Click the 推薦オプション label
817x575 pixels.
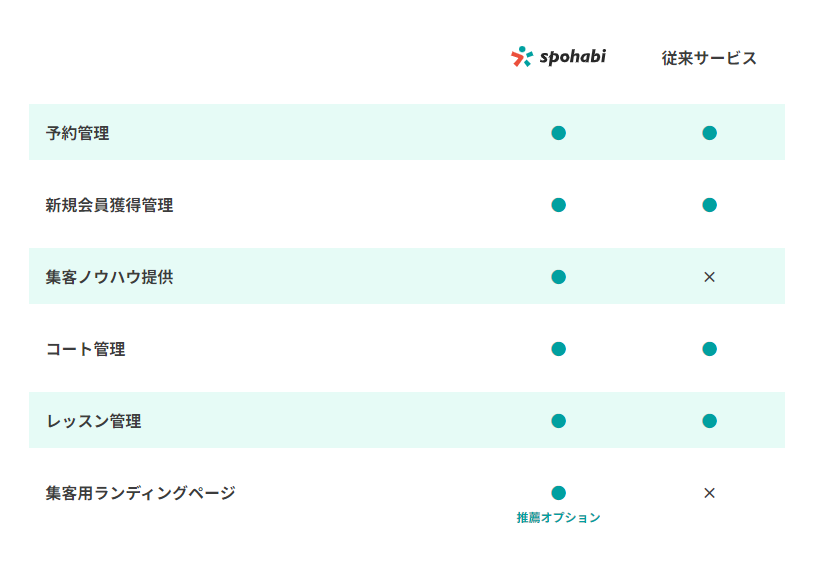[x=559, y=518]
